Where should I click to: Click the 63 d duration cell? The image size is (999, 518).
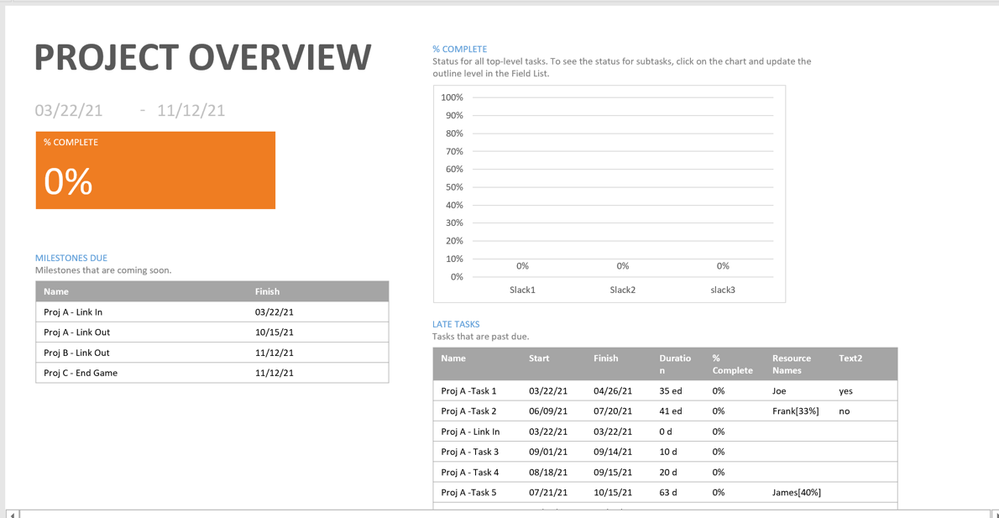tap(668, 493)
